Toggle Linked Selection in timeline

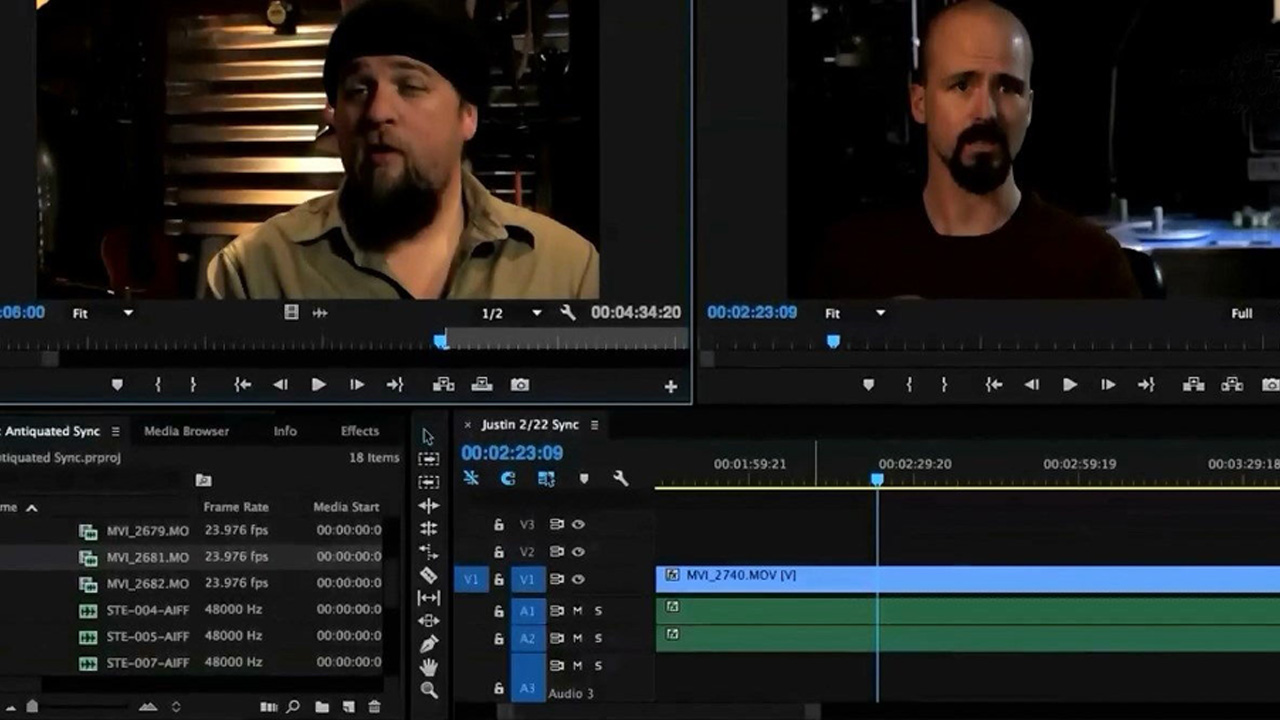click(x=546, y=478)
